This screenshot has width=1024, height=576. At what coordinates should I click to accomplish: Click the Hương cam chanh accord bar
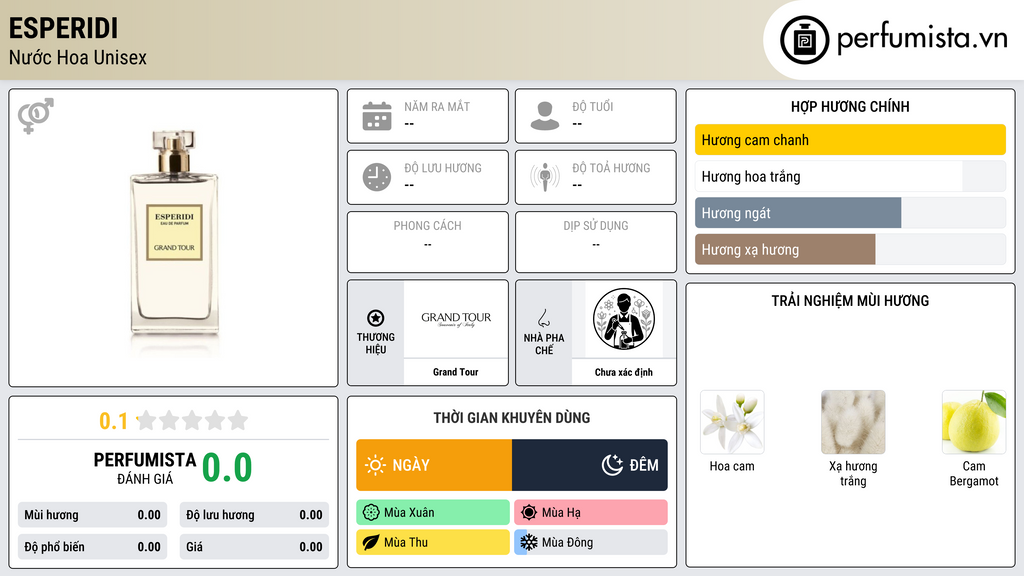[x=850, y=140]
